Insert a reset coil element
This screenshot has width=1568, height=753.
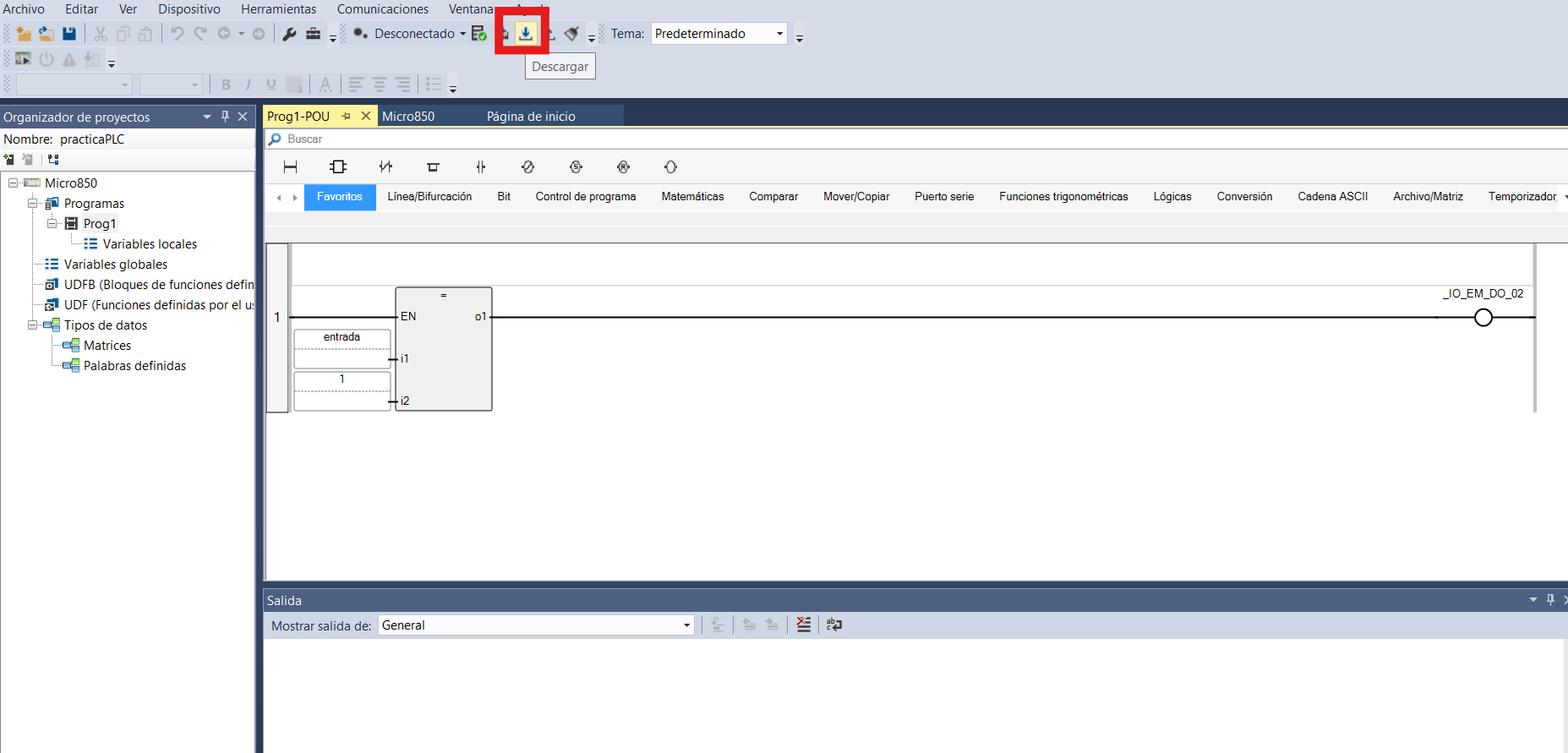pyautogui.click(x=623, y=167)
